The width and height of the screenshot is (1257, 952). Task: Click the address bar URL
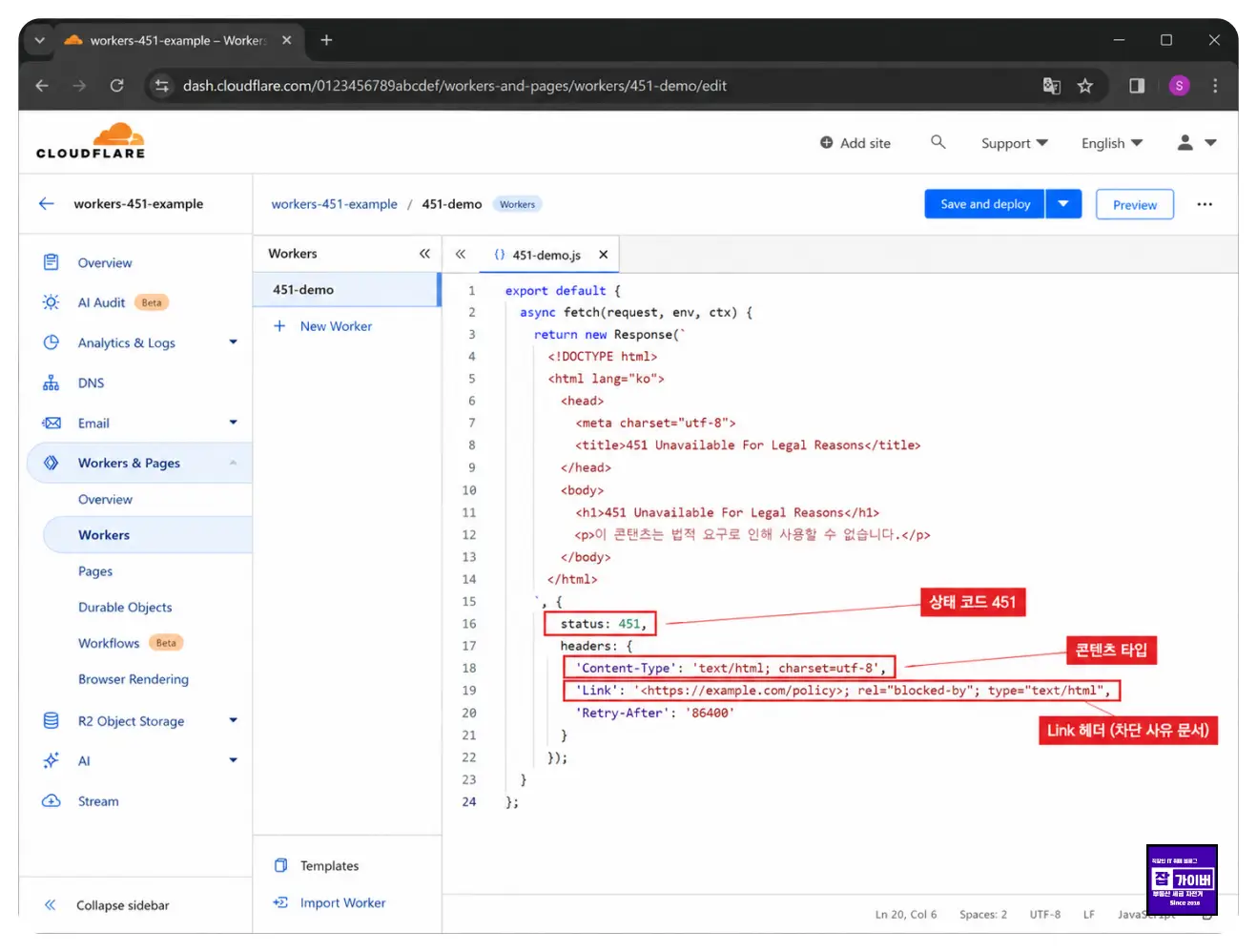455,86
